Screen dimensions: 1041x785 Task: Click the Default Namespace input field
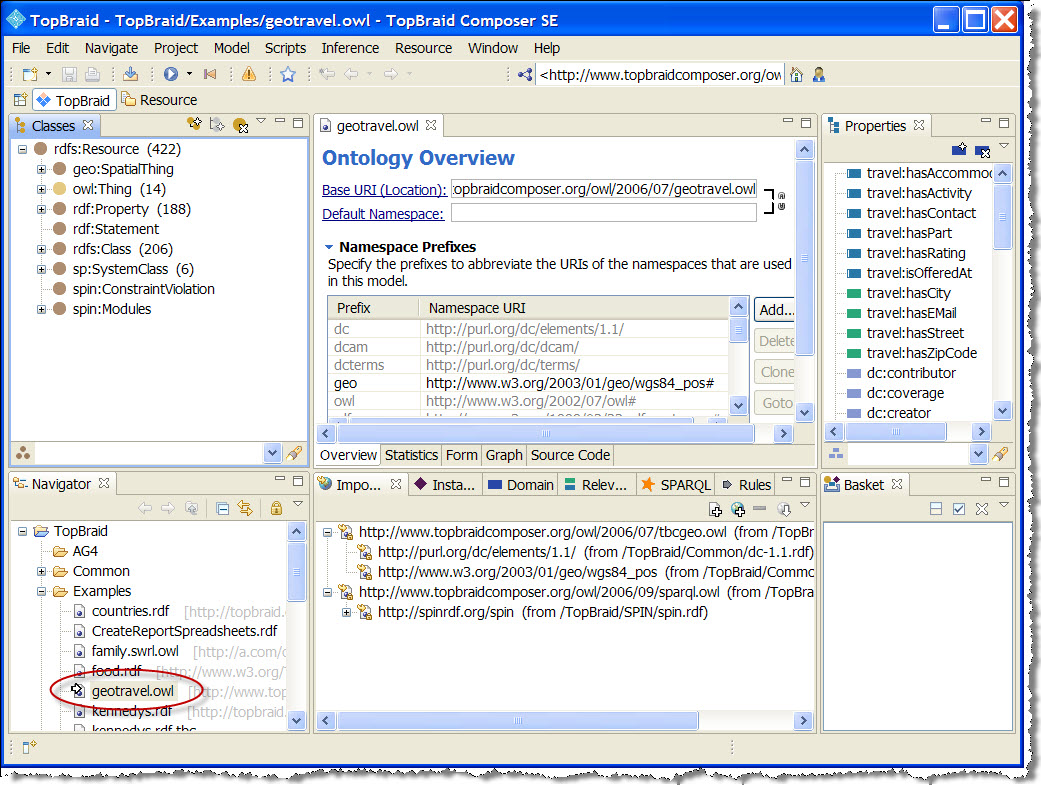point(603,213)
